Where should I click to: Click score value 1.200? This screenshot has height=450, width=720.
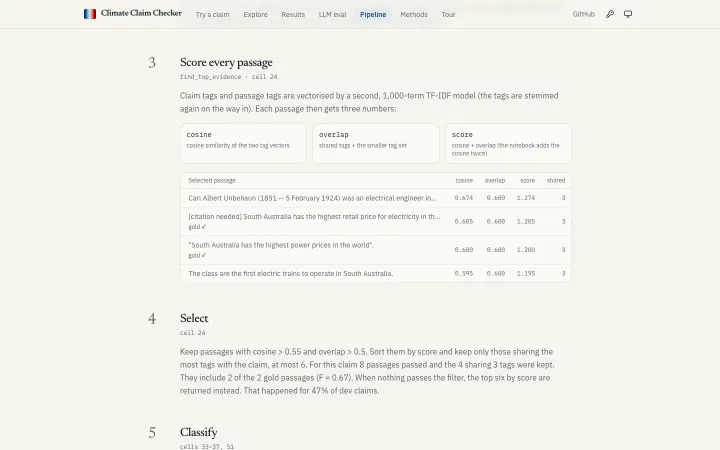tap(526, 250)
